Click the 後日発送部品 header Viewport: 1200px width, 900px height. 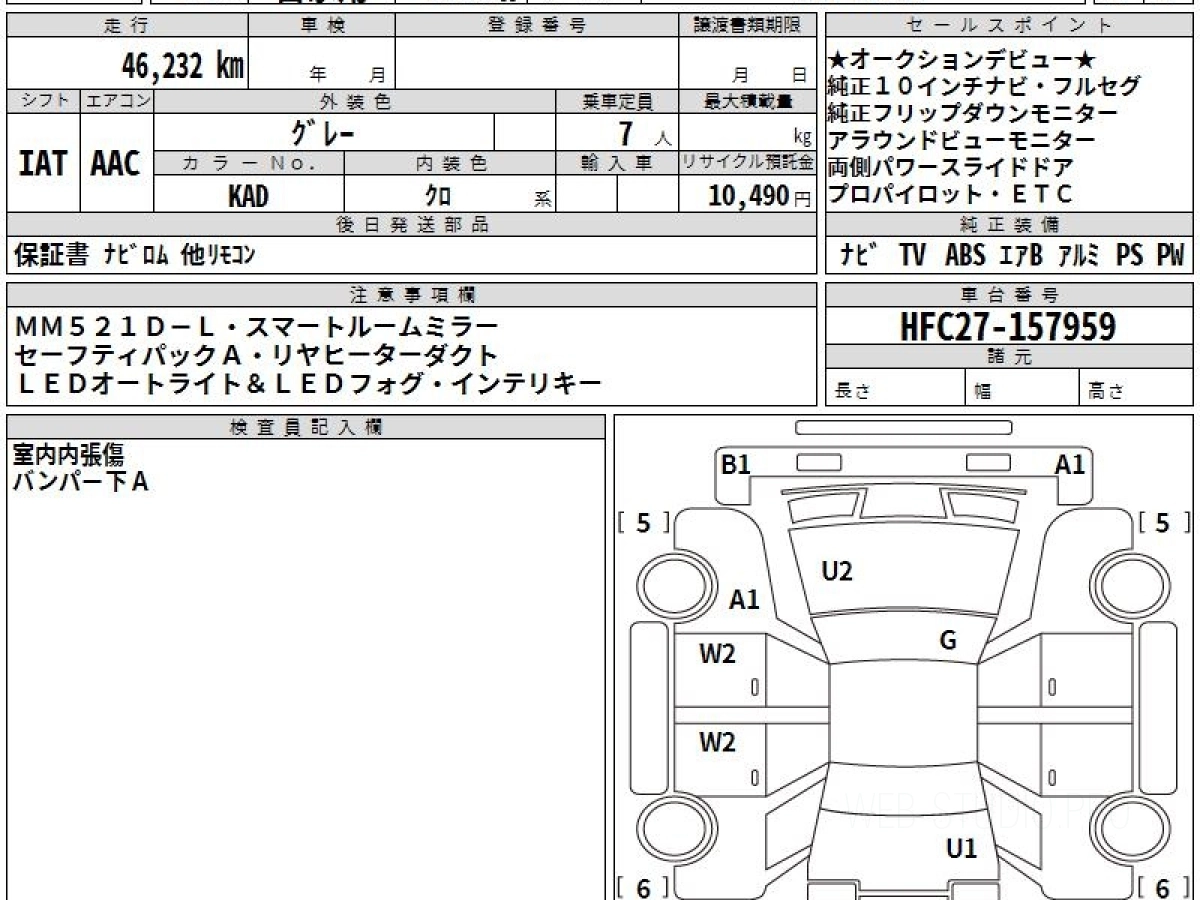click(412, 225)
